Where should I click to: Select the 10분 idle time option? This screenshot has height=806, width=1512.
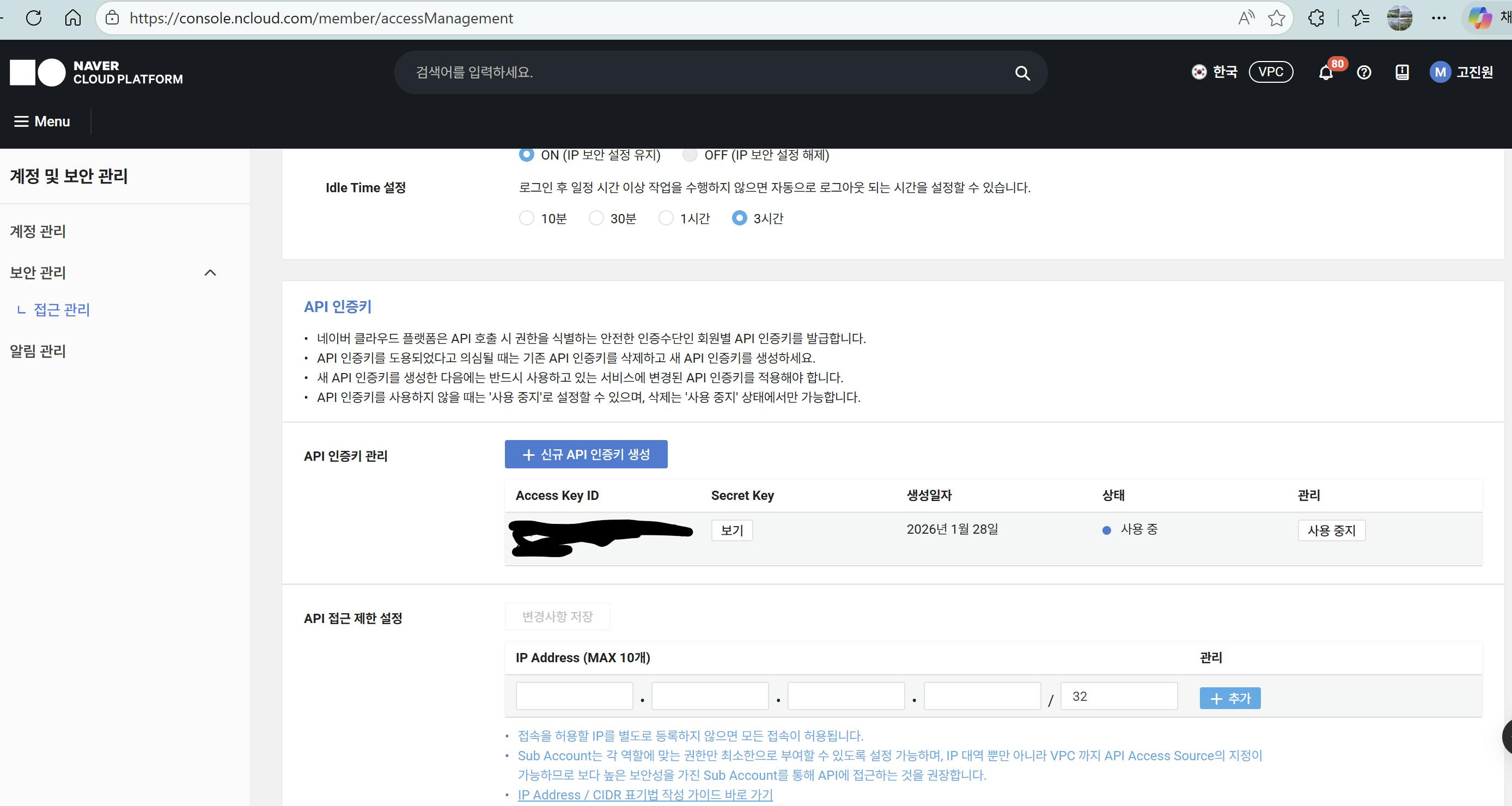coord(527,218)
